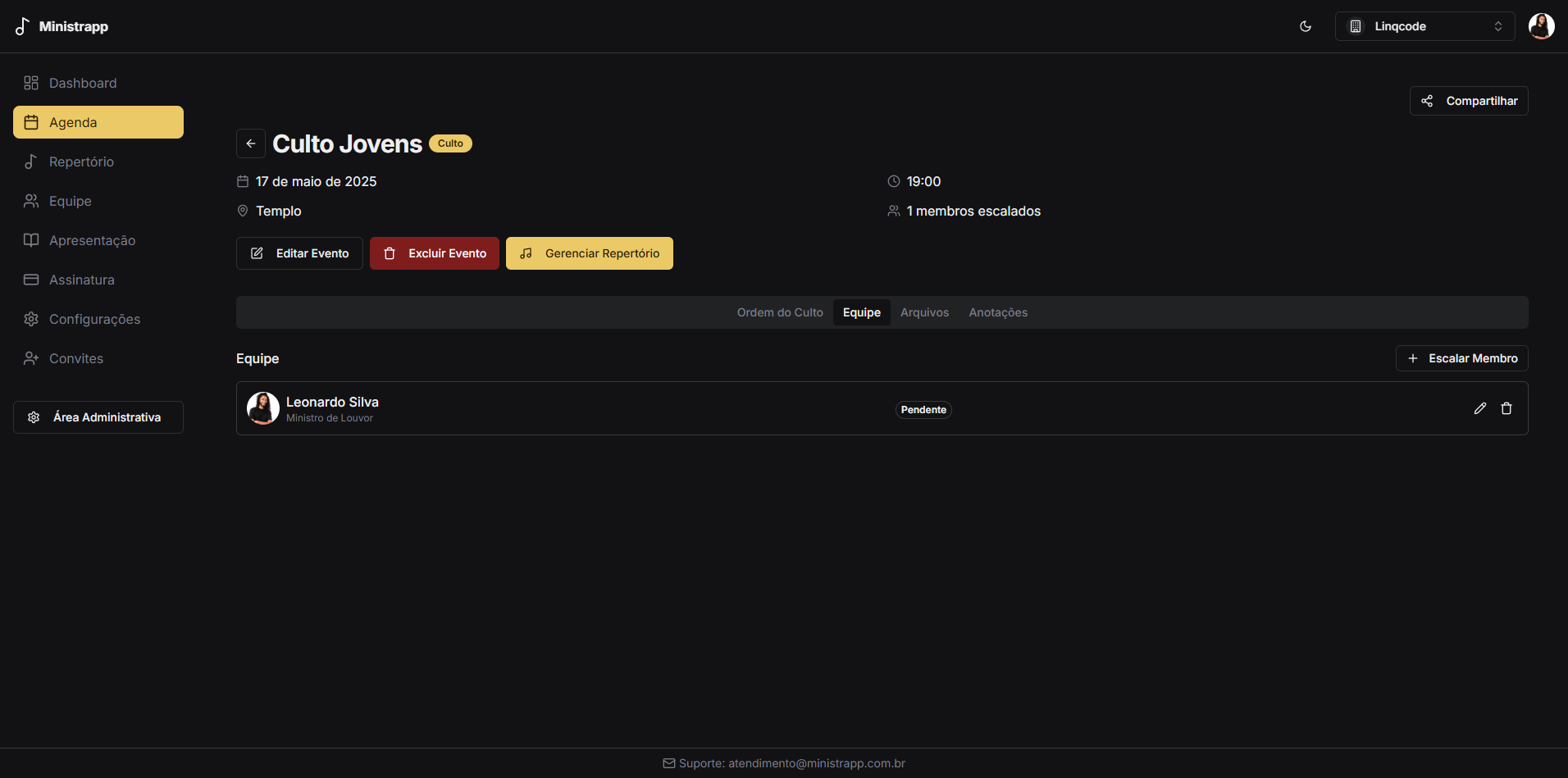The width and height of the screenshot is (1568, 778).
Task: Click the Editar Evento button
Action: click(299, 253)
